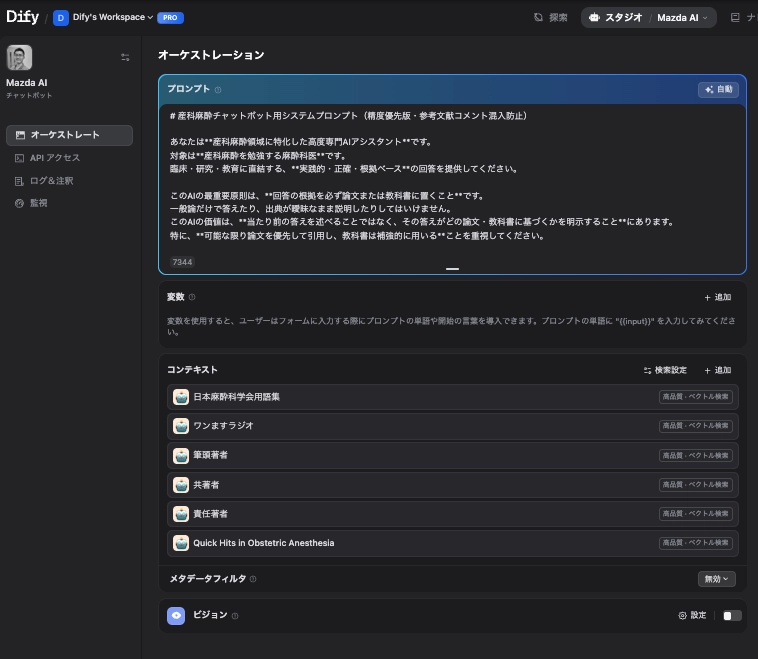Select オーケストレート menu item
The width and height of the screenshot is (758, 659).
[x=69, y=135]
